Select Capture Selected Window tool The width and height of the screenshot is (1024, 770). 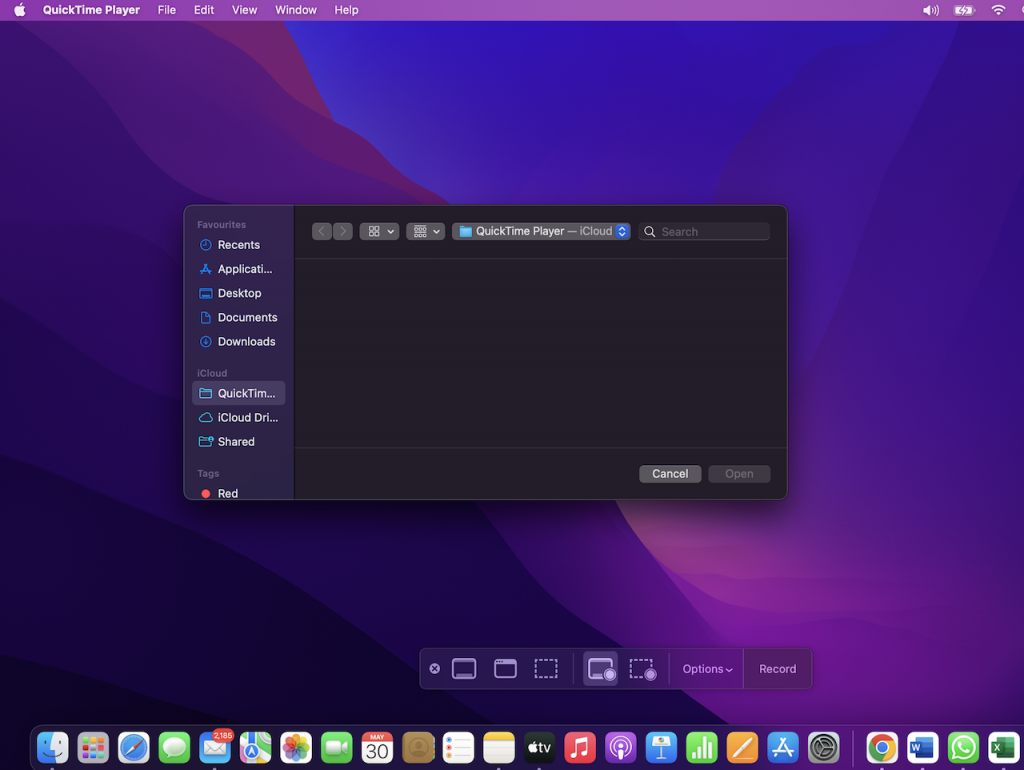[505, 669]
